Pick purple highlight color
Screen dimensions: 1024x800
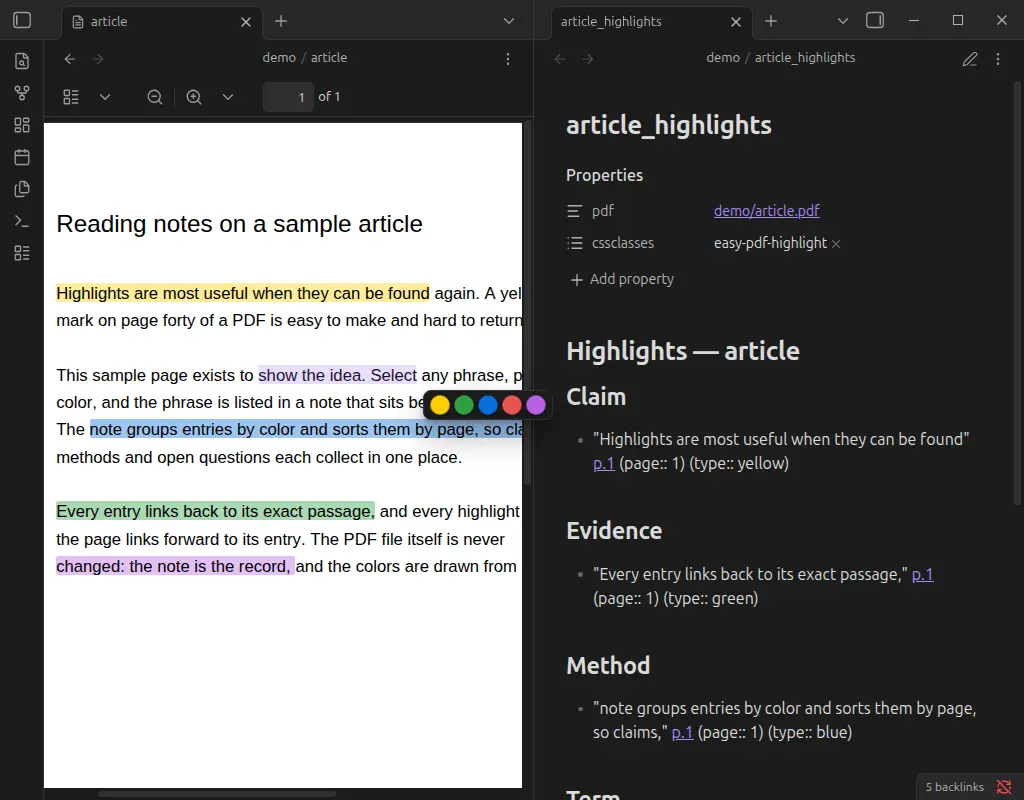point(536,405)
